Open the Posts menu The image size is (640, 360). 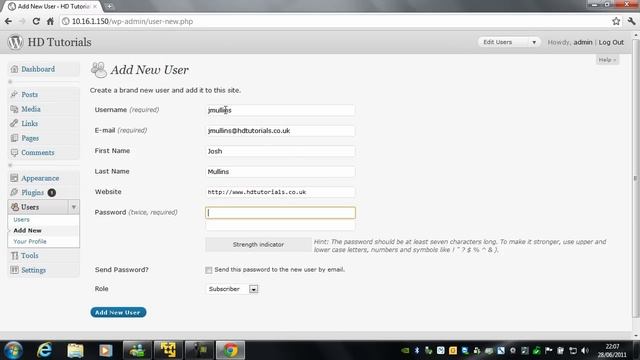(x=29, y=94)
